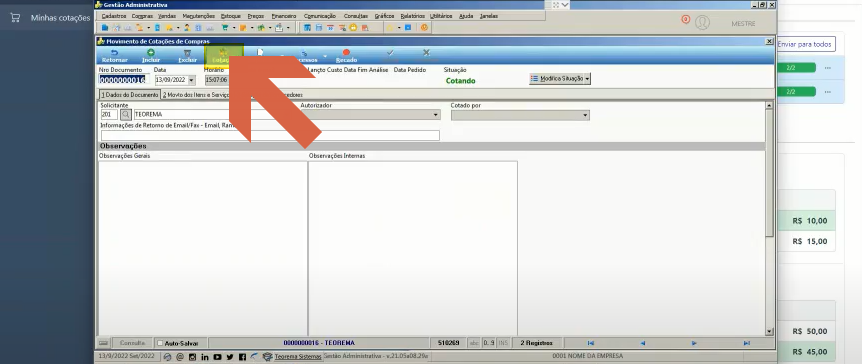The height and width of the screenshot is (364, 862).
Task: Open the Financeiro menu
Action: pos(284,16)
